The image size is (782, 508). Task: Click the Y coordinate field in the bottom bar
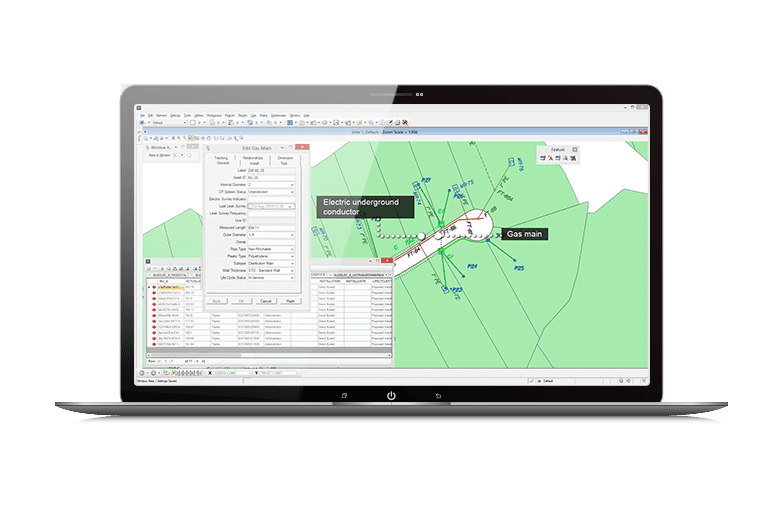(x=278, y=373)
